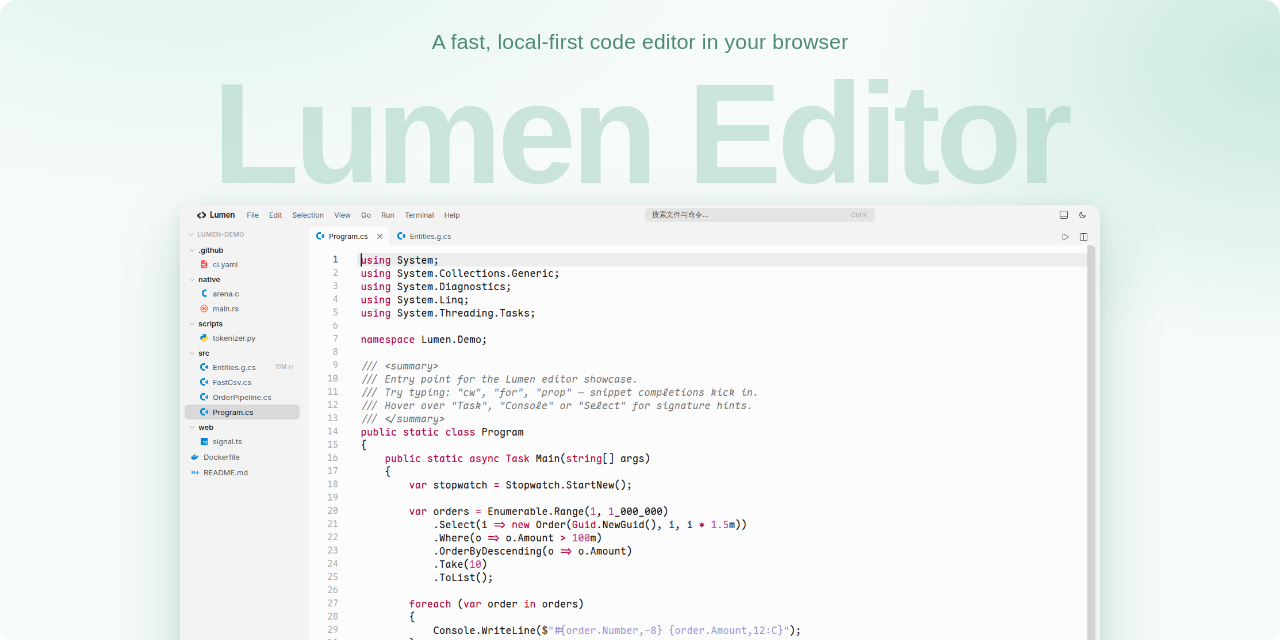
Task: Switch to the Program.cs editor tab
Action: [x=348, y=237]
